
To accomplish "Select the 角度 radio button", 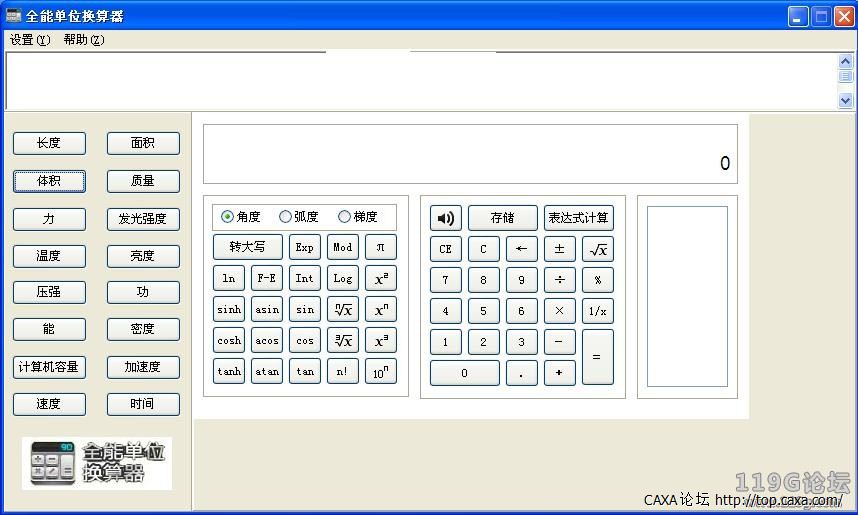I will (x=228, y=217).
